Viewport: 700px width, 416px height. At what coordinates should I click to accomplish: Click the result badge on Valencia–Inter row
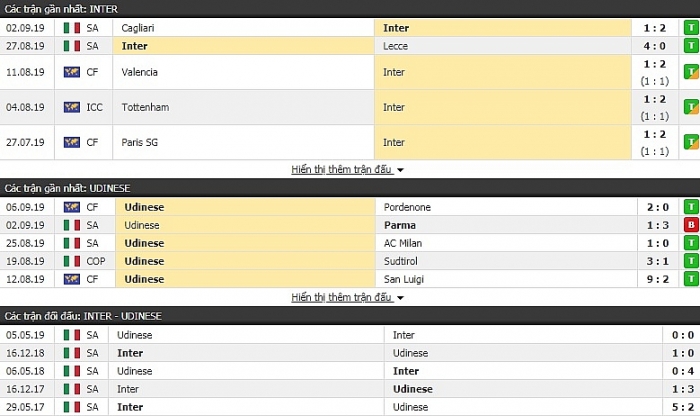tap(692, 71)
